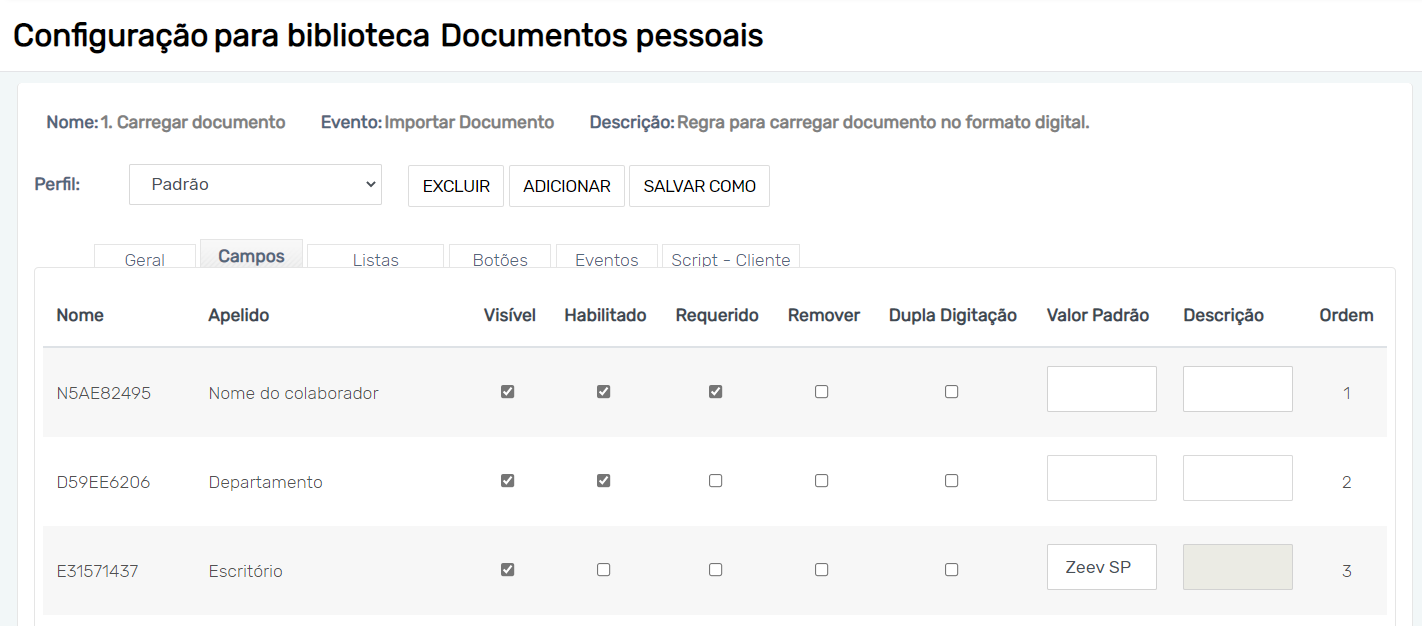Enable Habilitado for Escritório field
Screen dimensions: 1422x626
click(x=603, y=570)
